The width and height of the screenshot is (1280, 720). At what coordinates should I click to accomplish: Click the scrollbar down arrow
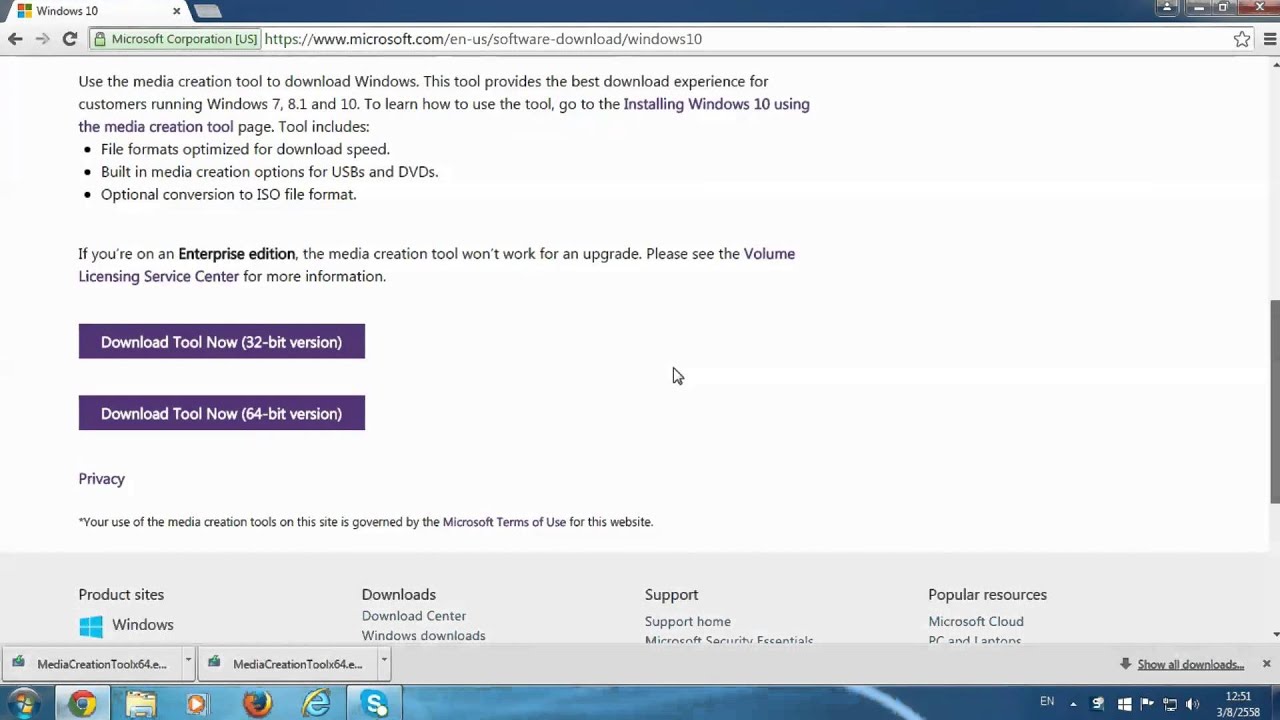(x=1274, y=635)
